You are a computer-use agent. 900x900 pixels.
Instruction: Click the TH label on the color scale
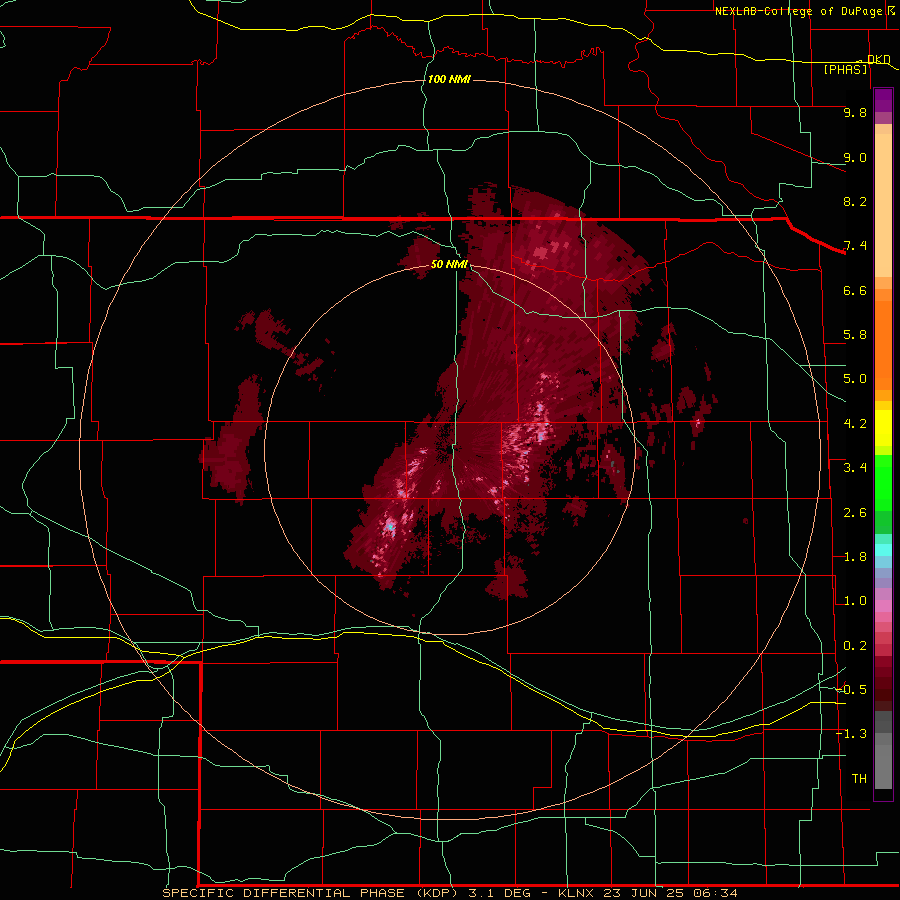pyautogui.click(x=859, y=779)
